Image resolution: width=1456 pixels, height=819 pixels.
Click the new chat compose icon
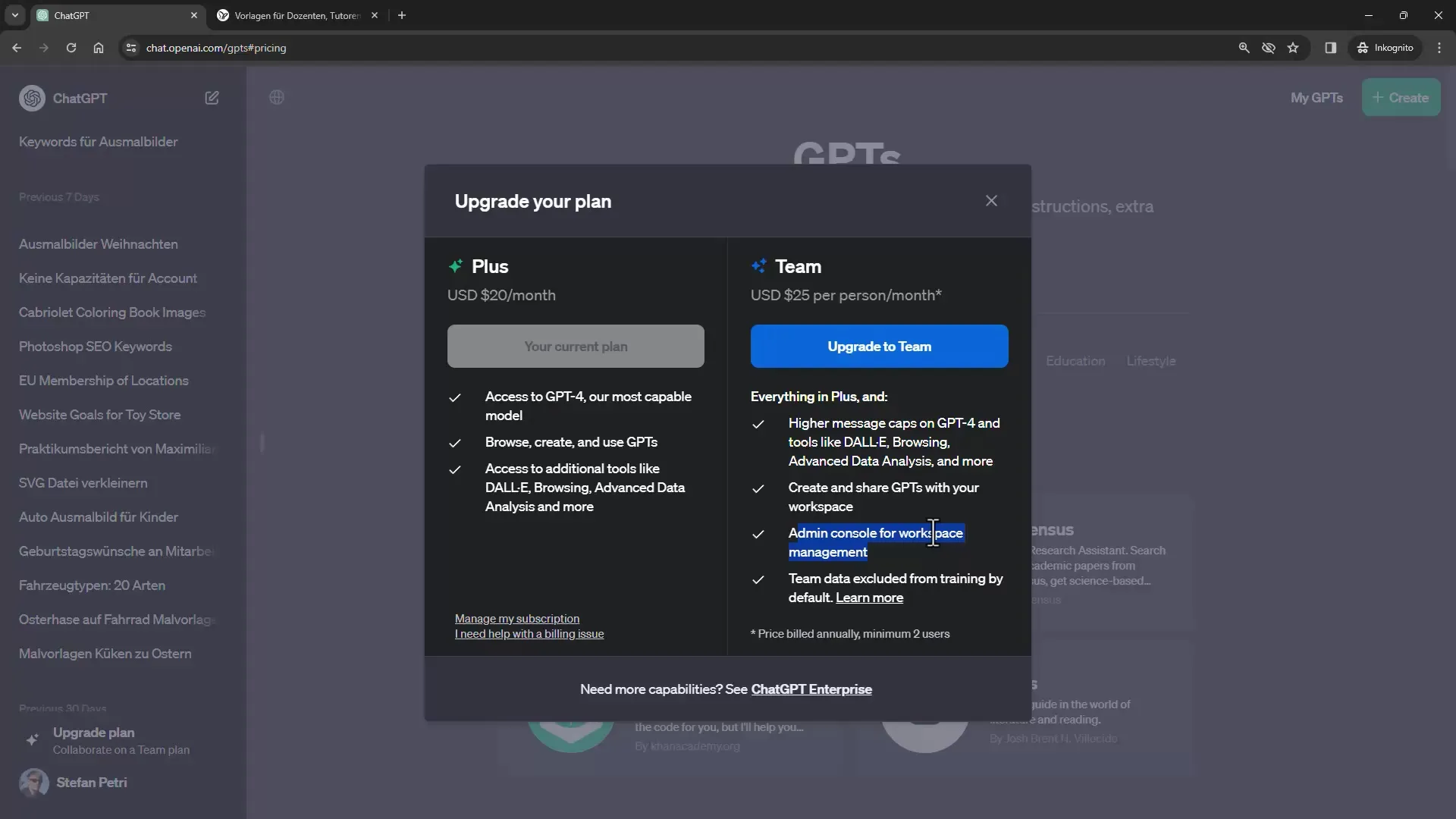[212, 97]
